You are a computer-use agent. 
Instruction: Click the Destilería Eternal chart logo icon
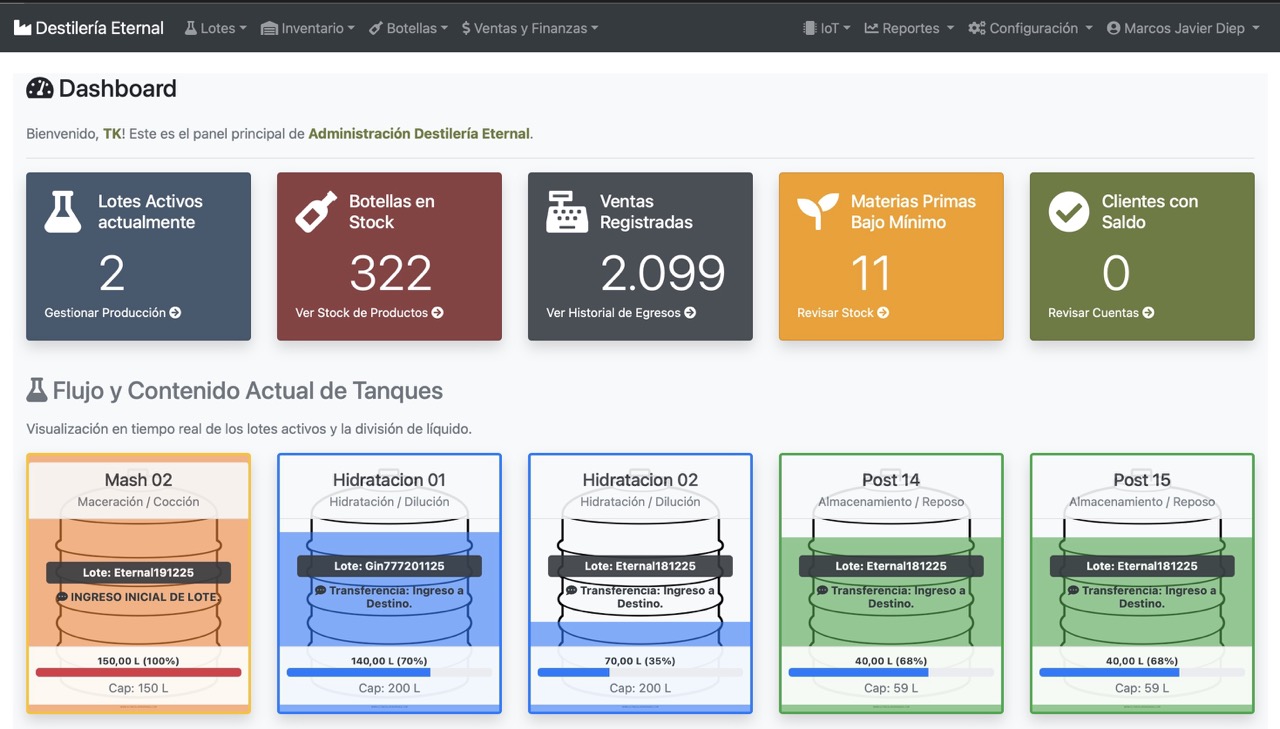[20, 28]
